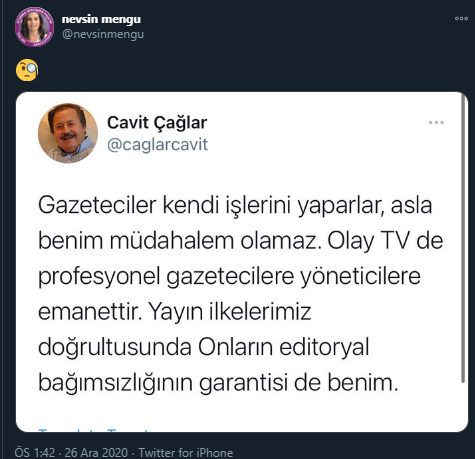
Task: Click the line starting 'Gazeteciler kendi işlerini'
Action: [235, 205]
